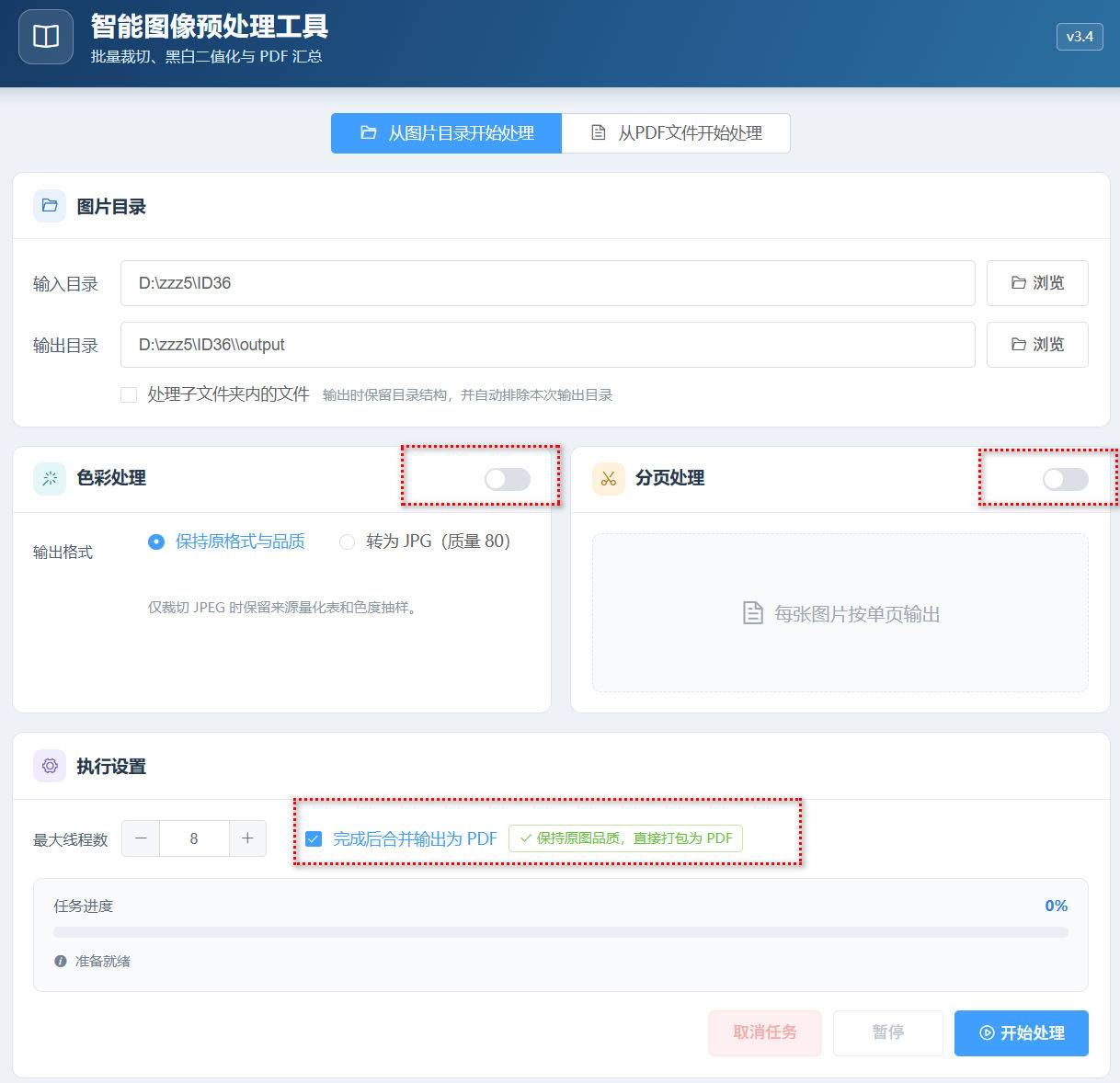
Task: Check 处理子文件夹内的文件 option
Action: (129, 394)
